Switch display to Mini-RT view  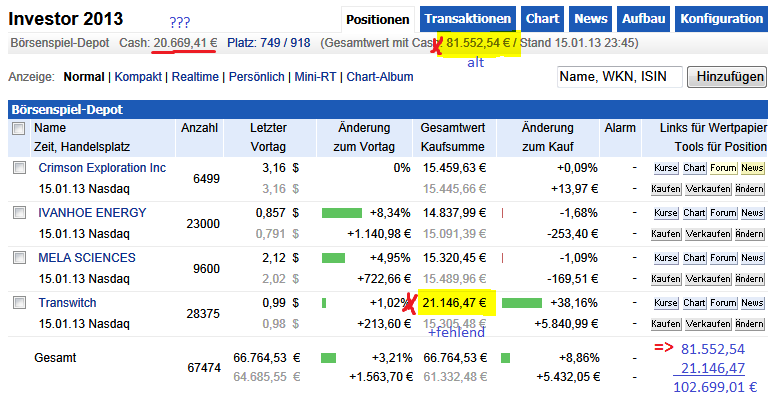(315, 77)
